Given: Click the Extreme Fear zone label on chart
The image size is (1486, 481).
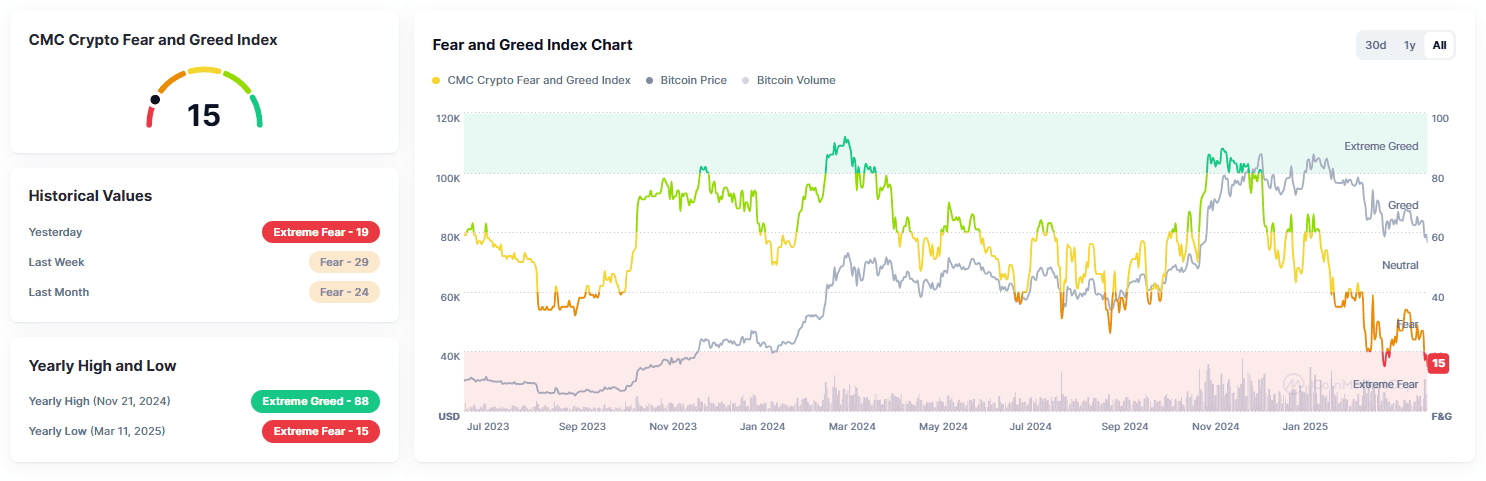Looking at the screenshot, I should click(x=1386, y=384).
